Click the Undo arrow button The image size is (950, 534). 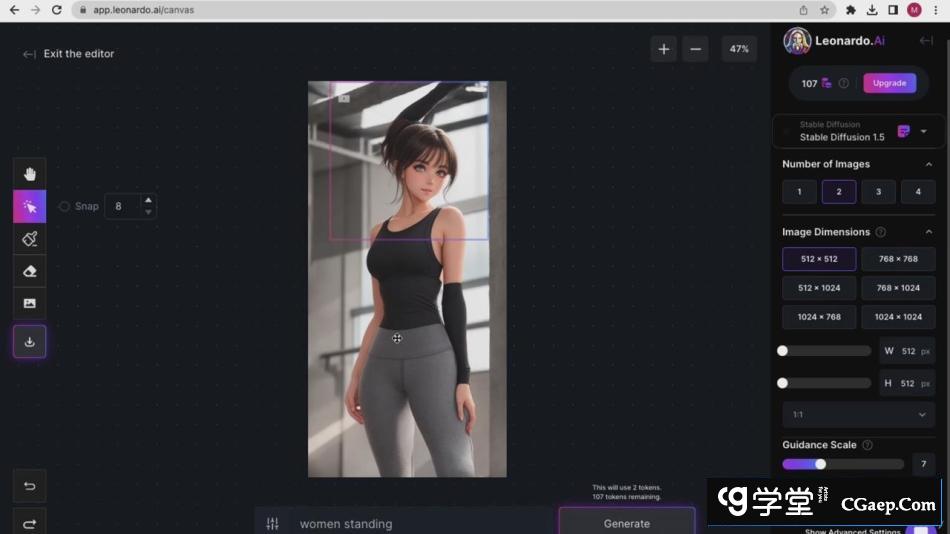[29, 487]
